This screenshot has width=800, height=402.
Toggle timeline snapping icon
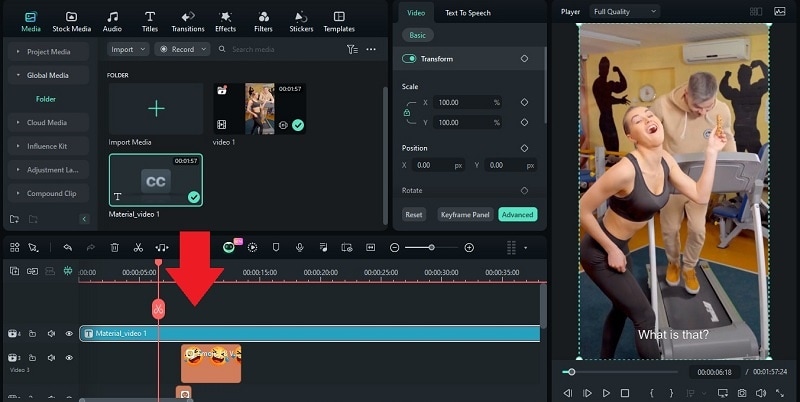pos(68,271)
